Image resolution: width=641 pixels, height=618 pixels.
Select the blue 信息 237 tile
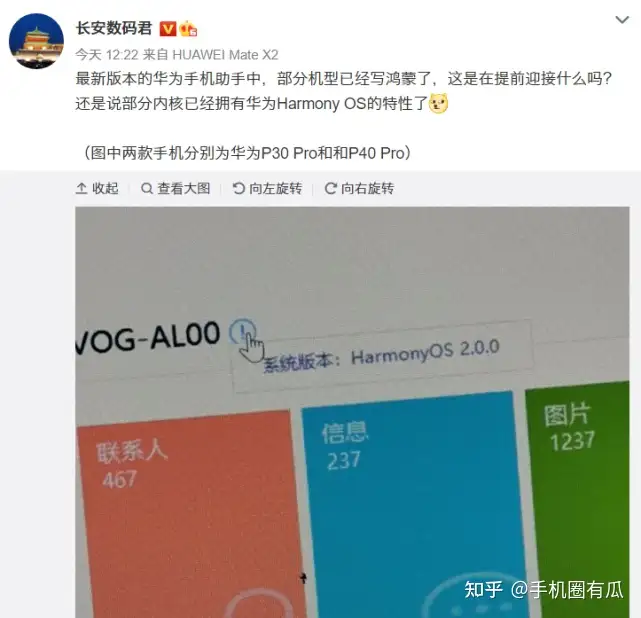point(414,505)
